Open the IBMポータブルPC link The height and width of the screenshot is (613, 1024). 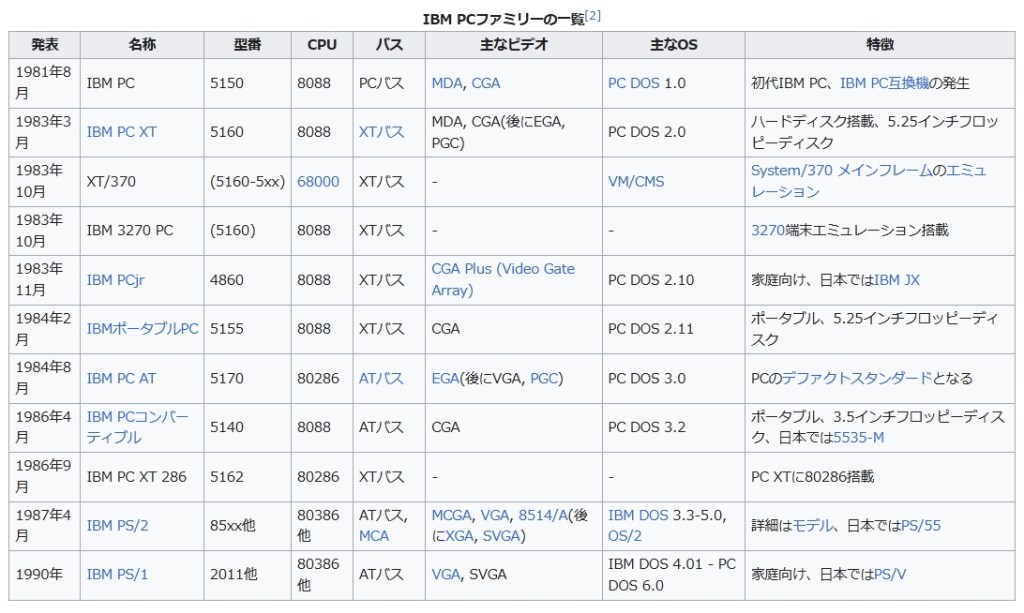[142, 329]
